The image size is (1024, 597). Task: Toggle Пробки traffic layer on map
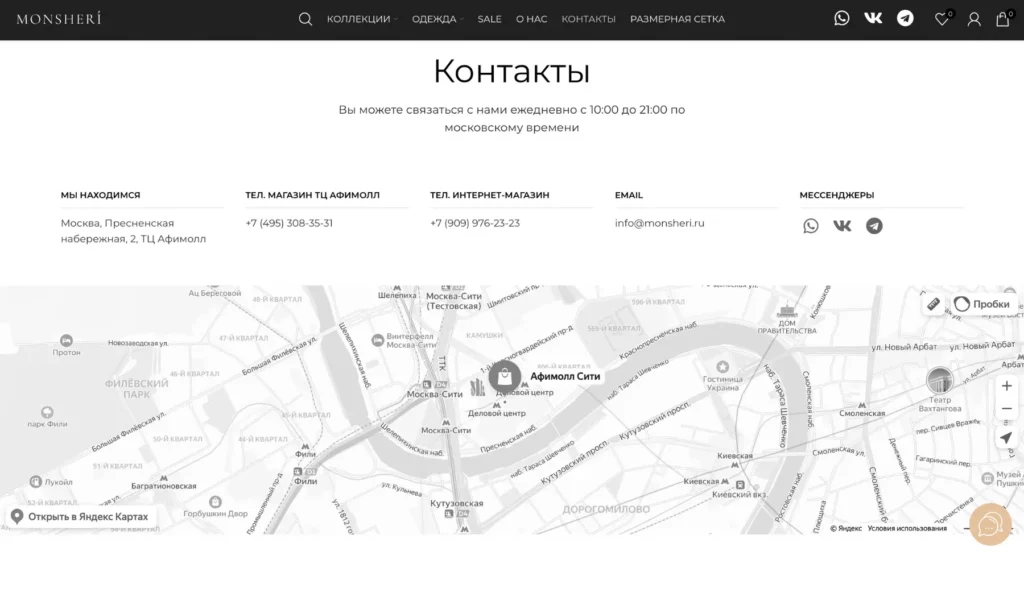[x=982, y=304]
